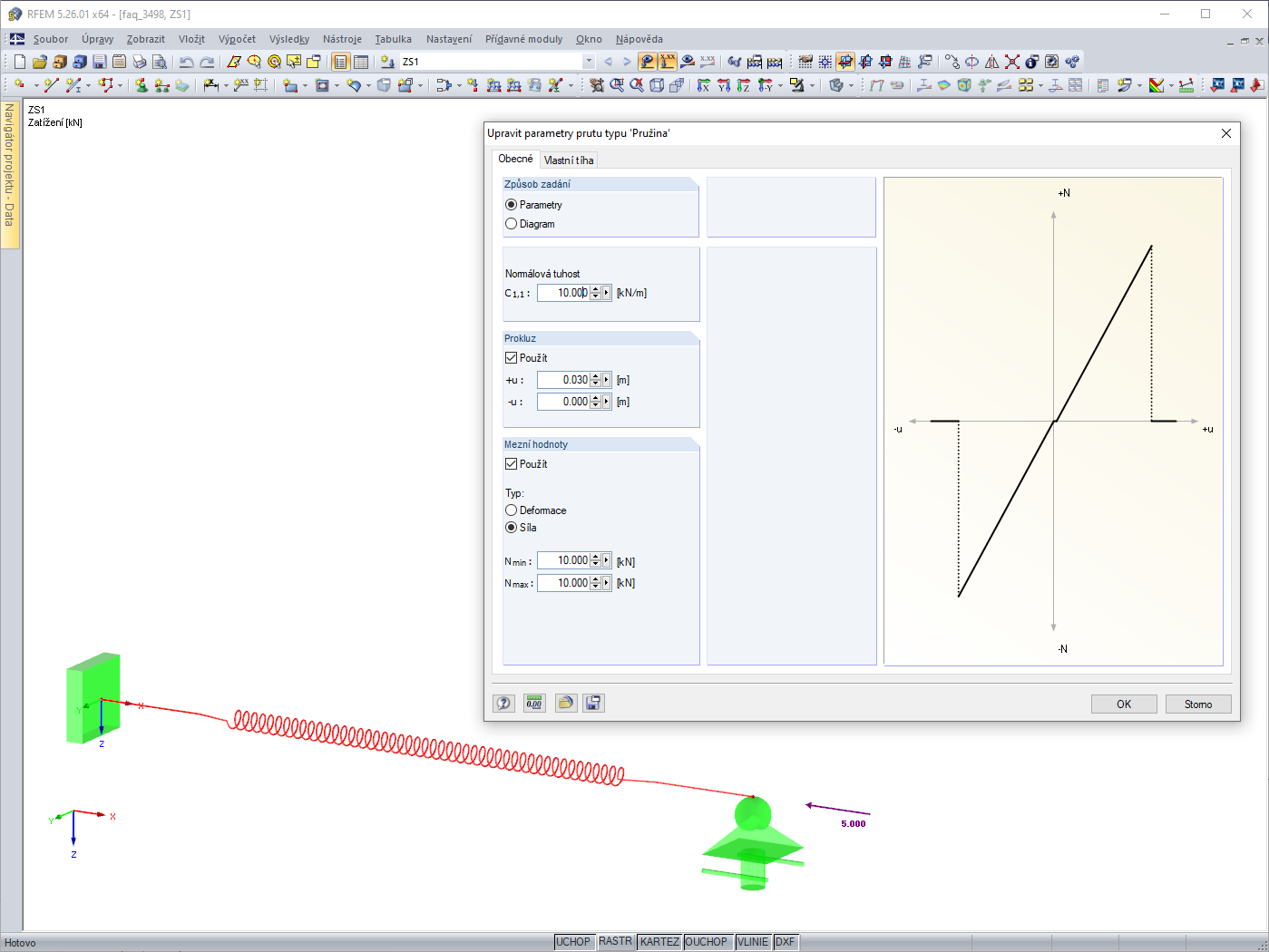The height and width of the screenshot is (952, 1269).
Task: Expand the C1,1 stiffness value arrow button
Action: [x=607, y=293]
